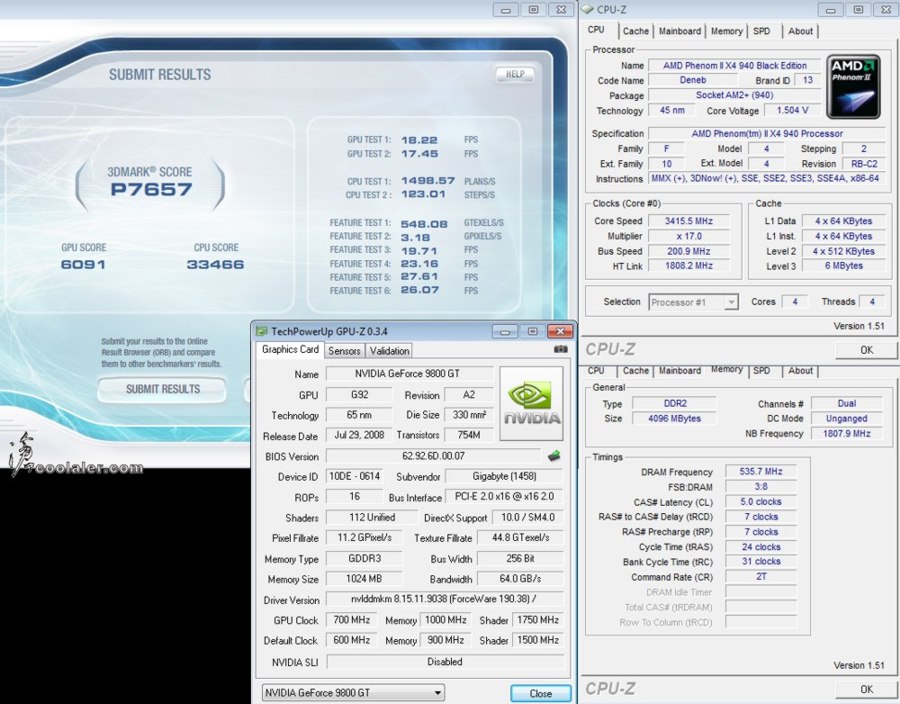900x704 pixels.
Task: Click the Subvendor Gigabyte (1458) field
Action: pos(505,476)
